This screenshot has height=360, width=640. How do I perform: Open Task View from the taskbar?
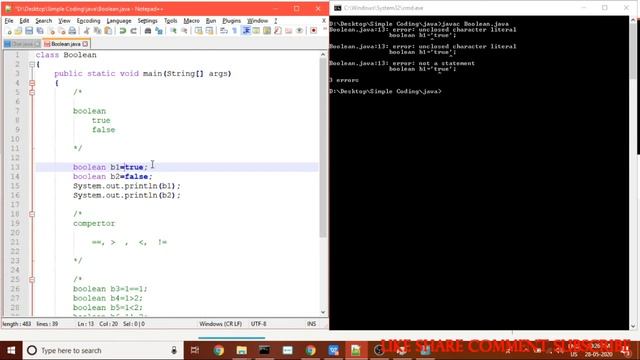(x=195, y=350)
